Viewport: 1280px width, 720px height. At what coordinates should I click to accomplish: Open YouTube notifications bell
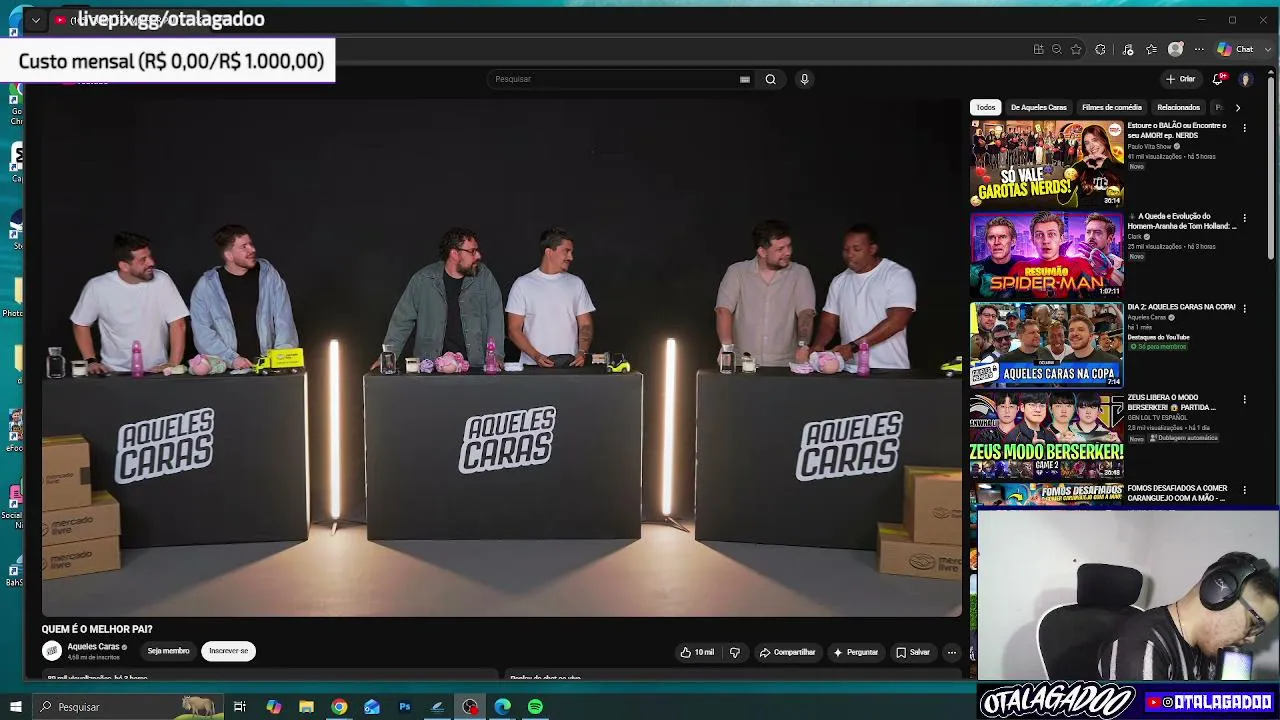tap(1218, 79)
